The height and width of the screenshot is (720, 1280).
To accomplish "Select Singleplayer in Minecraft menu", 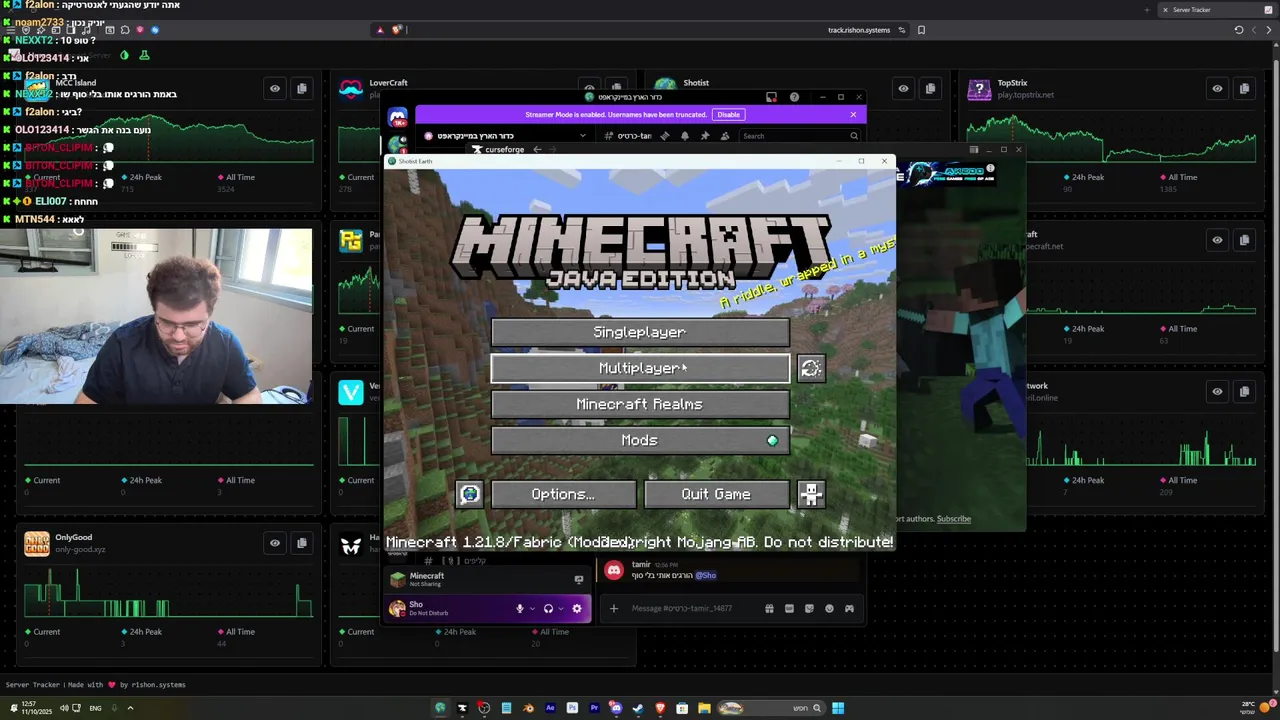I will (x=640, y=332).
